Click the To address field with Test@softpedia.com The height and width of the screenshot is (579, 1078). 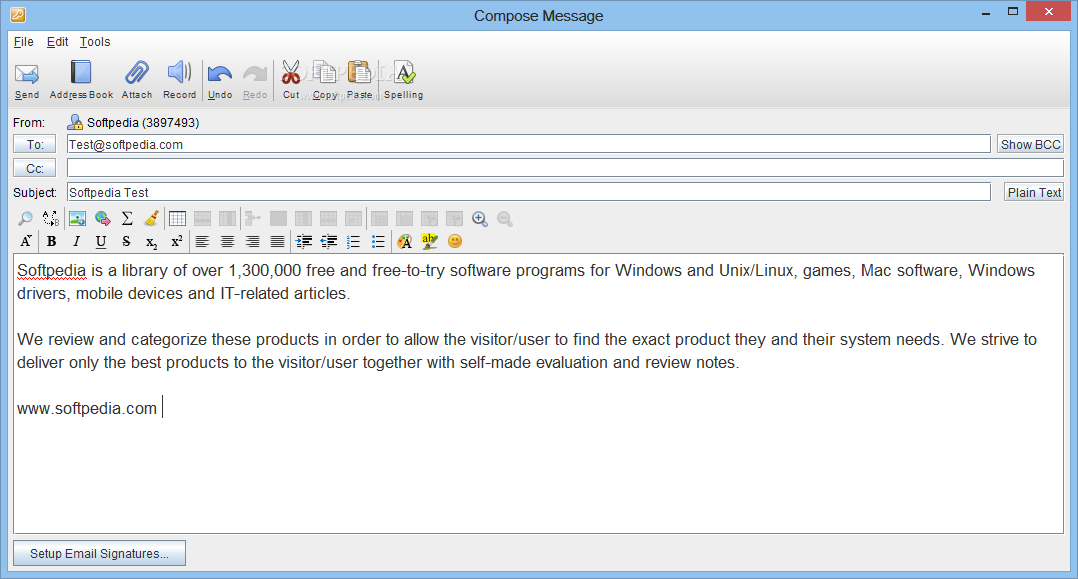tap(529, 144)
